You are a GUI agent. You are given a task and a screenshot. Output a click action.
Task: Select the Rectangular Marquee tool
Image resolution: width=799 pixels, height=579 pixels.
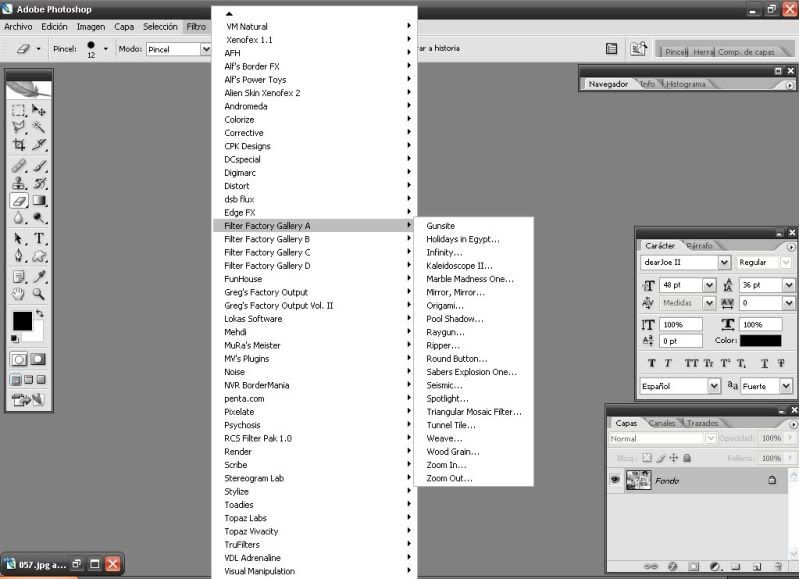[x=19, y=110]
